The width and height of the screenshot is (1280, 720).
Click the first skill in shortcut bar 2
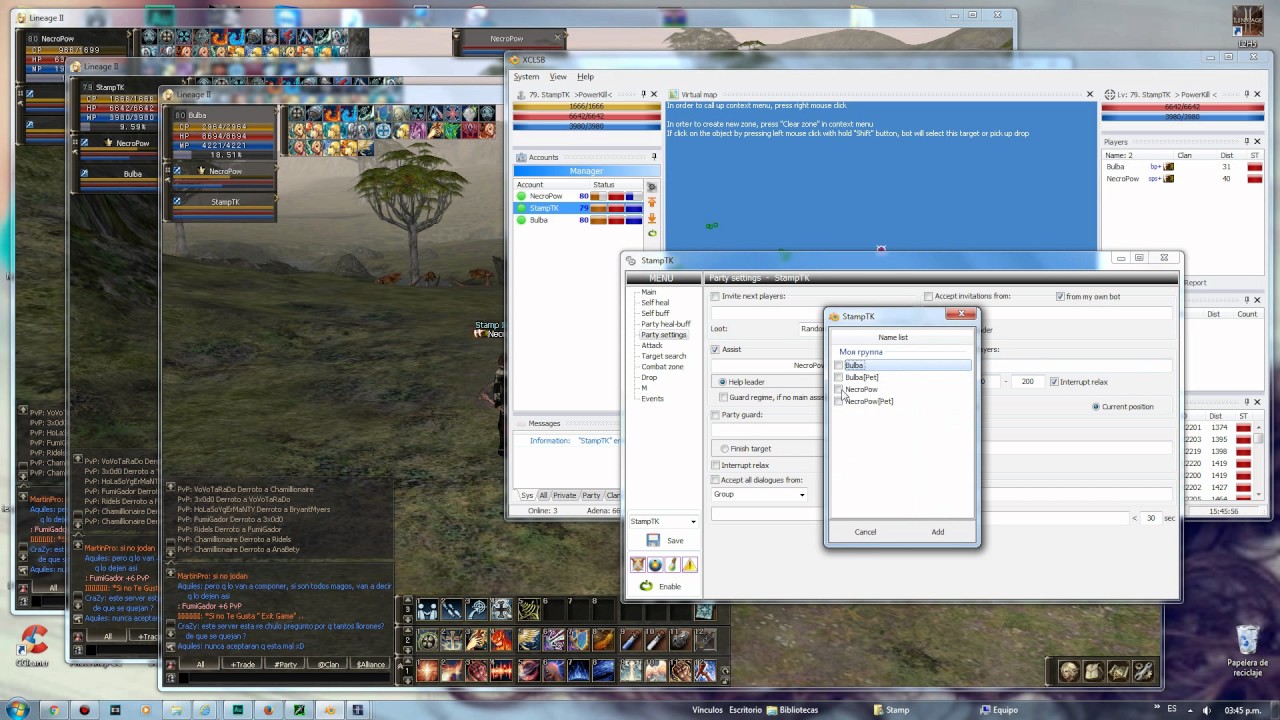428,640
